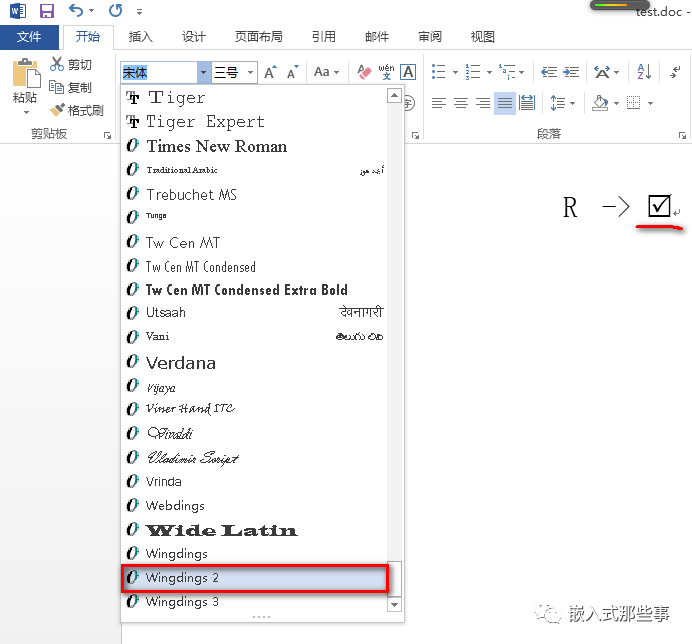
Task: Click the bullets list icon
Action: pyautogui.click(x=438, y=72)
